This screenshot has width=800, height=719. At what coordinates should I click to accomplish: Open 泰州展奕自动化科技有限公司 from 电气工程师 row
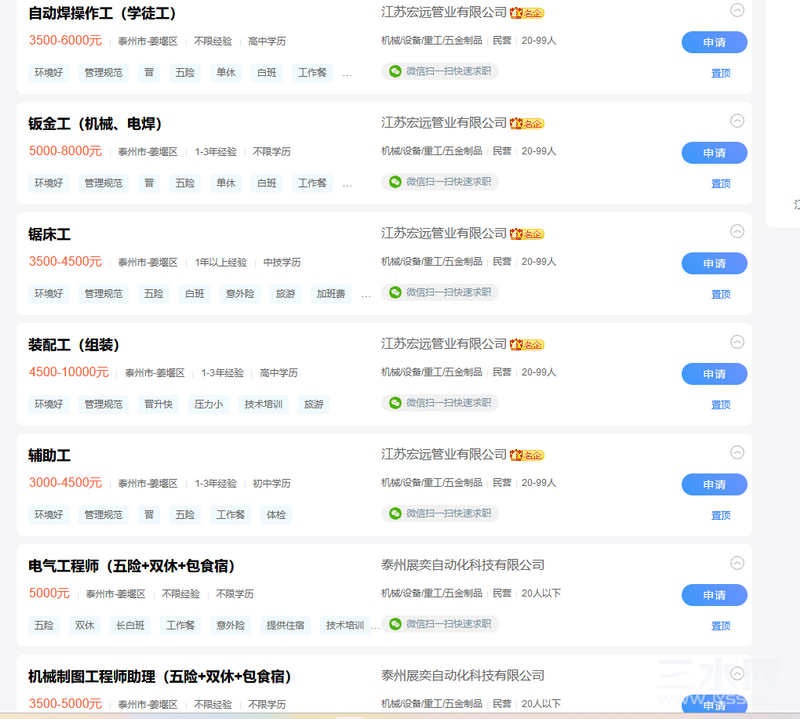(x=463, y=565)
